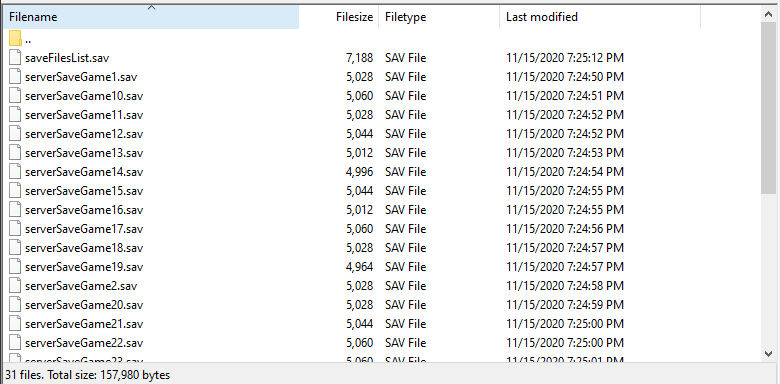Sort by the Filetype column header
780x384 pixels.
[439, 17]
